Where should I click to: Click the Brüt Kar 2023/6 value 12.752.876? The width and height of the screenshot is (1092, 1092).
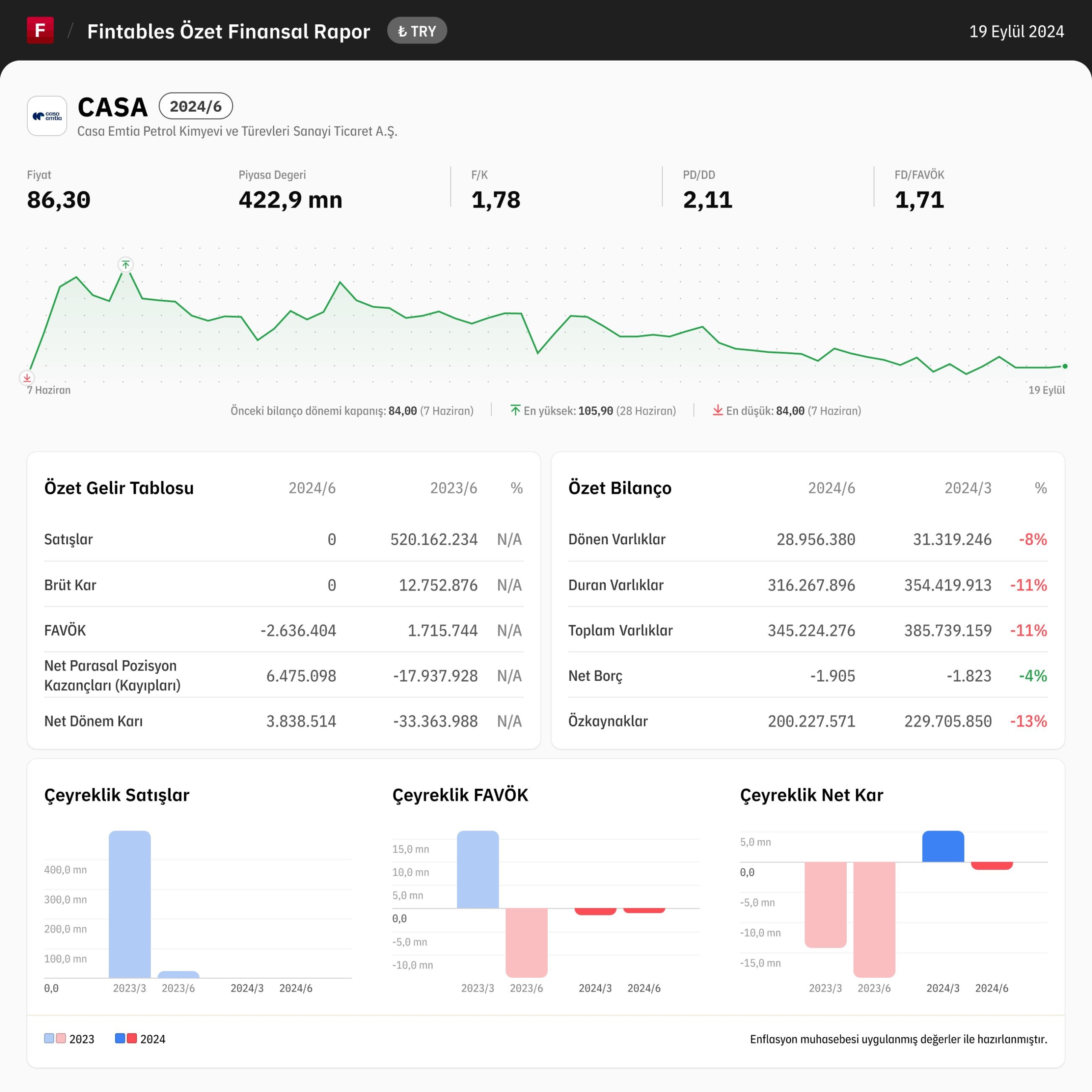[x=438, y=585]
